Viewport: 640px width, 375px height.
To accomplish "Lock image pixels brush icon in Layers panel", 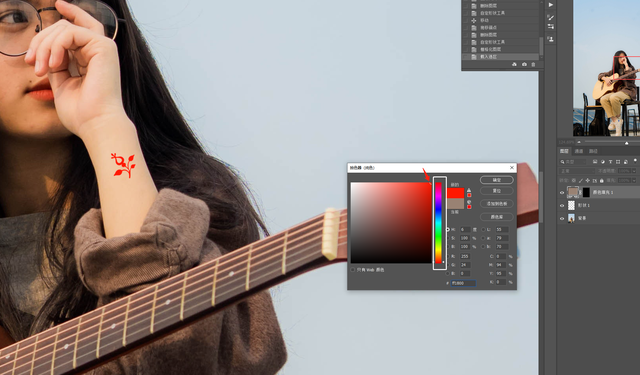I will tap(581, 181).
